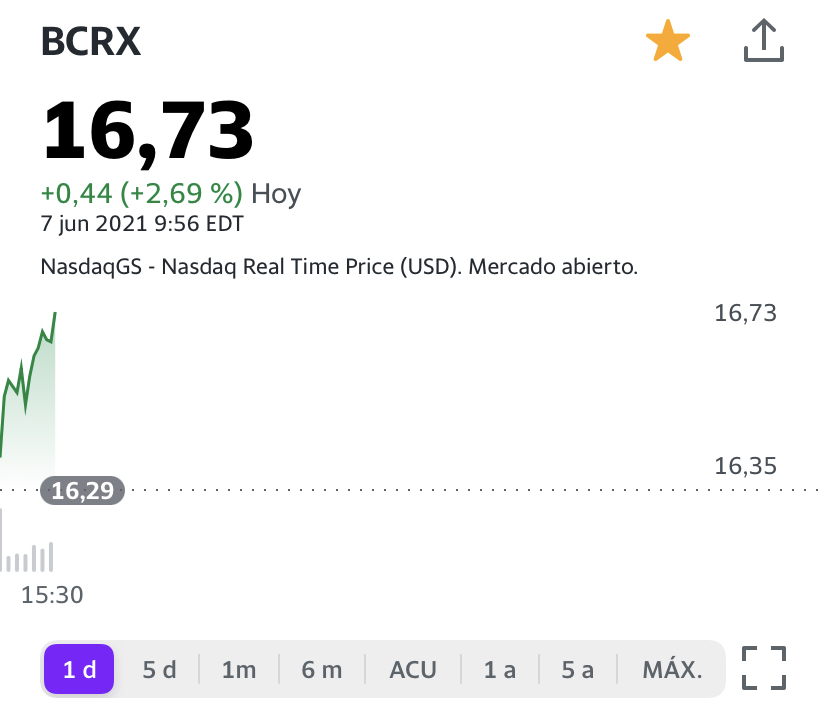
Task: Tap the green +0,44 (+2,69 %) change
Action: coord(142,193)
